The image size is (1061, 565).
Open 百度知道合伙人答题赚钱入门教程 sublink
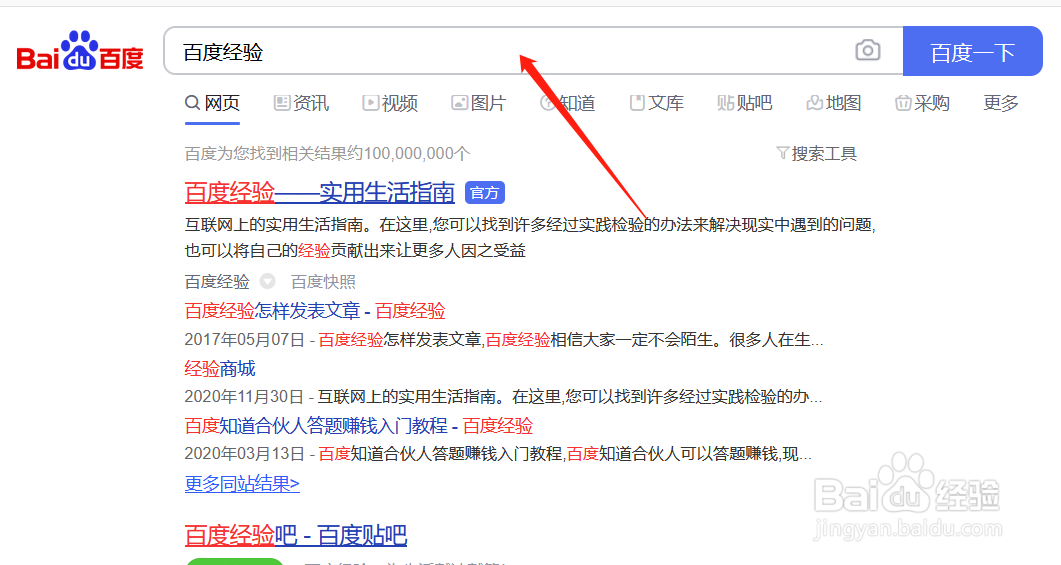pyautogui.click(x=359, y=426)
